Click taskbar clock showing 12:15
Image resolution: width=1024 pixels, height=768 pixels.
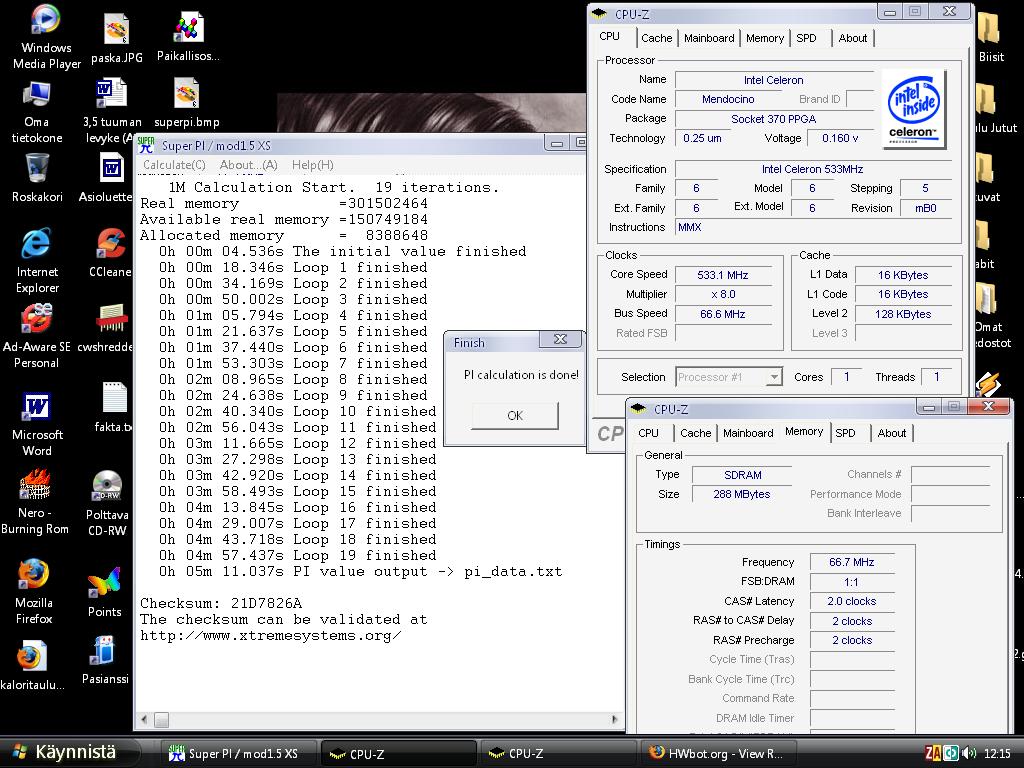[x=997, y=754]
